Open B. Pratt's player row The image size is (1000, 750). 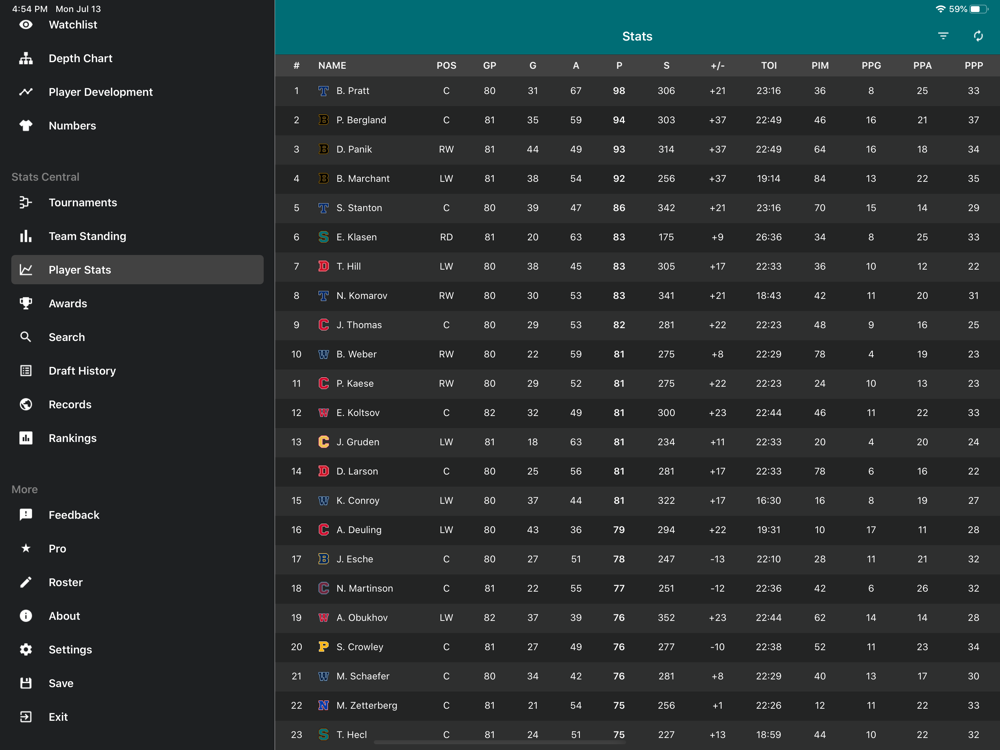coord(637,91)
